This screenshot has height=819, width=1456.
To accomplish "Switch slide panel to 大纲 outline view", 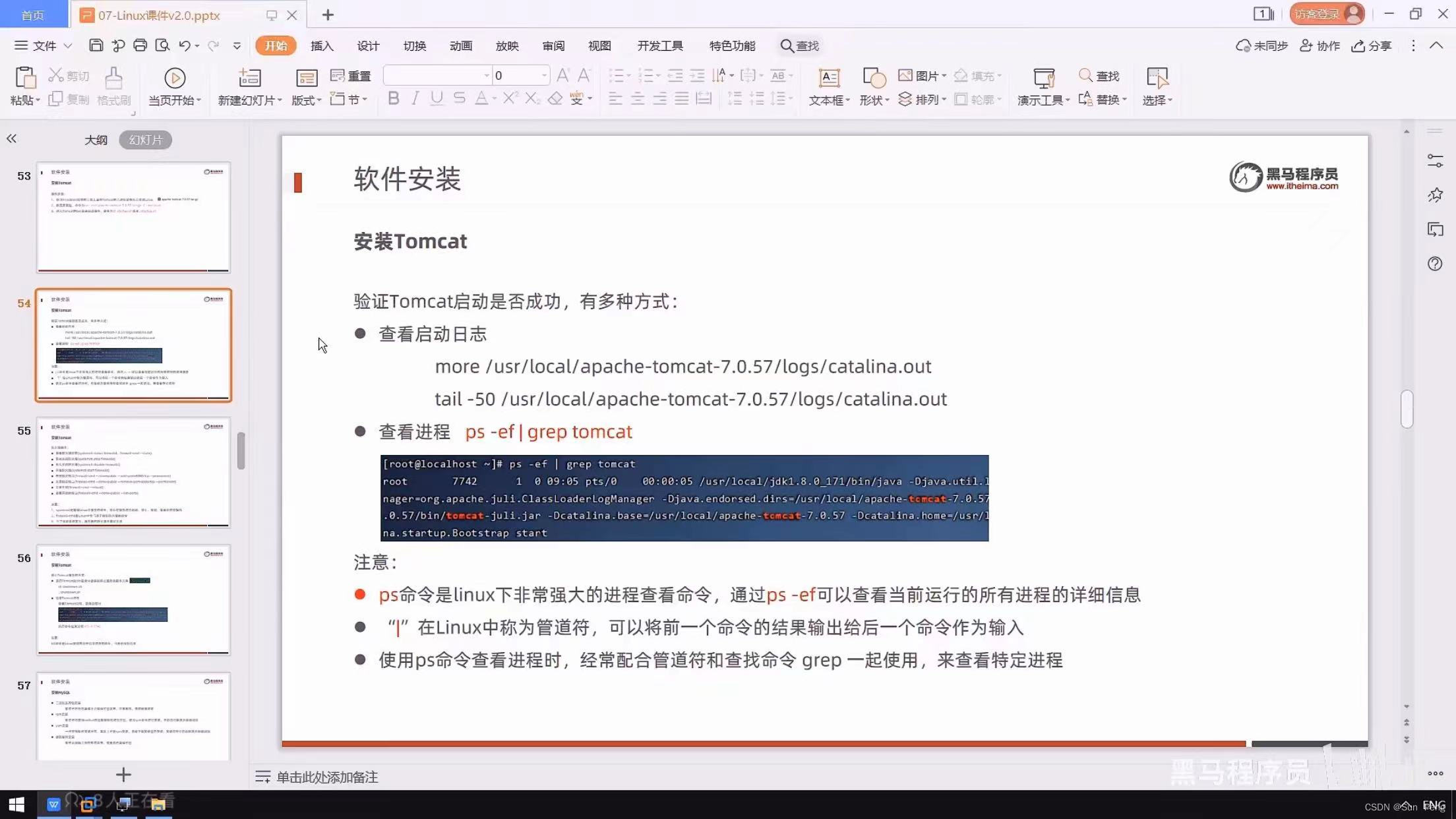I will (96, 140).
